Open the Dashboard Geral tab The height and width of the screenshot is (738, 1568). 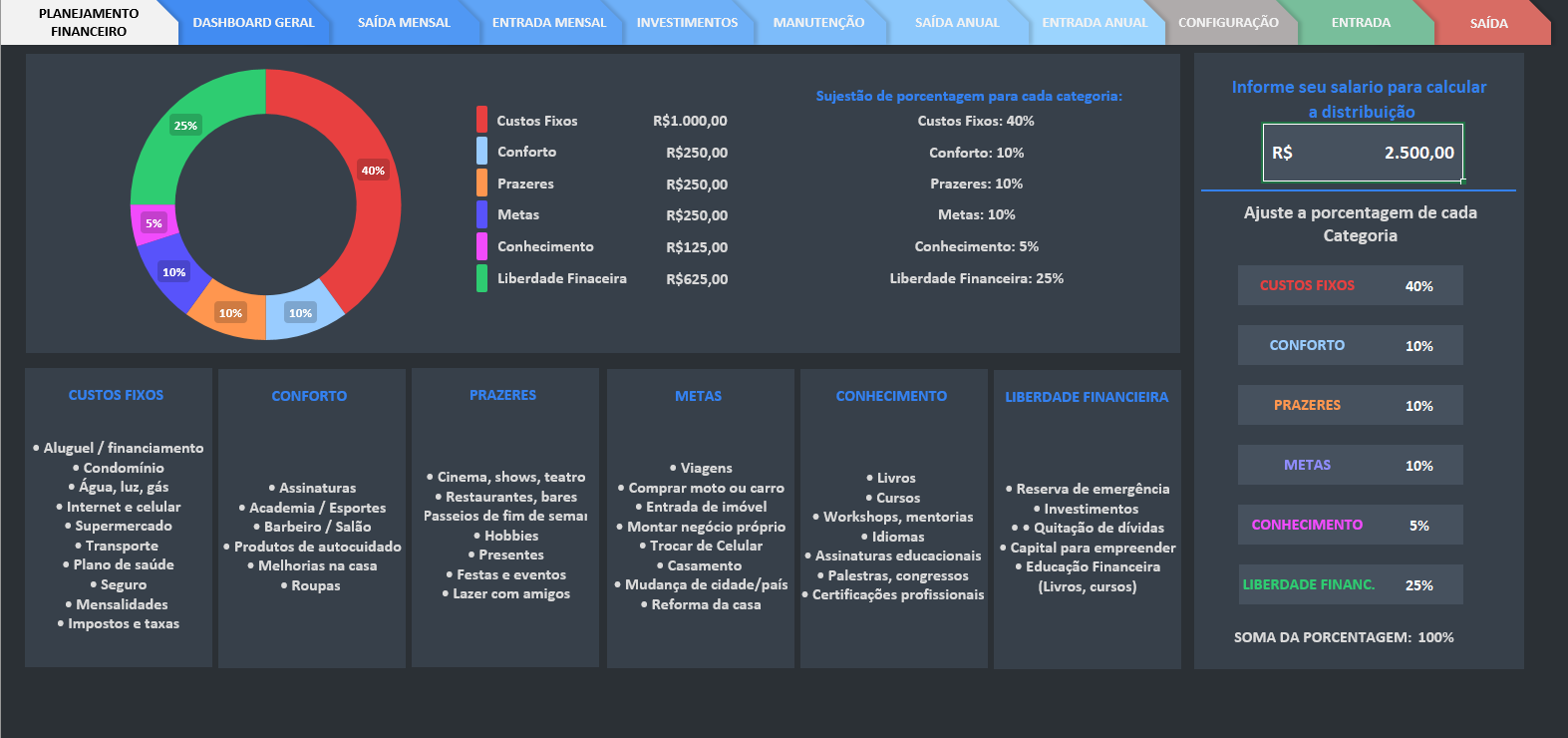[253, 22]
